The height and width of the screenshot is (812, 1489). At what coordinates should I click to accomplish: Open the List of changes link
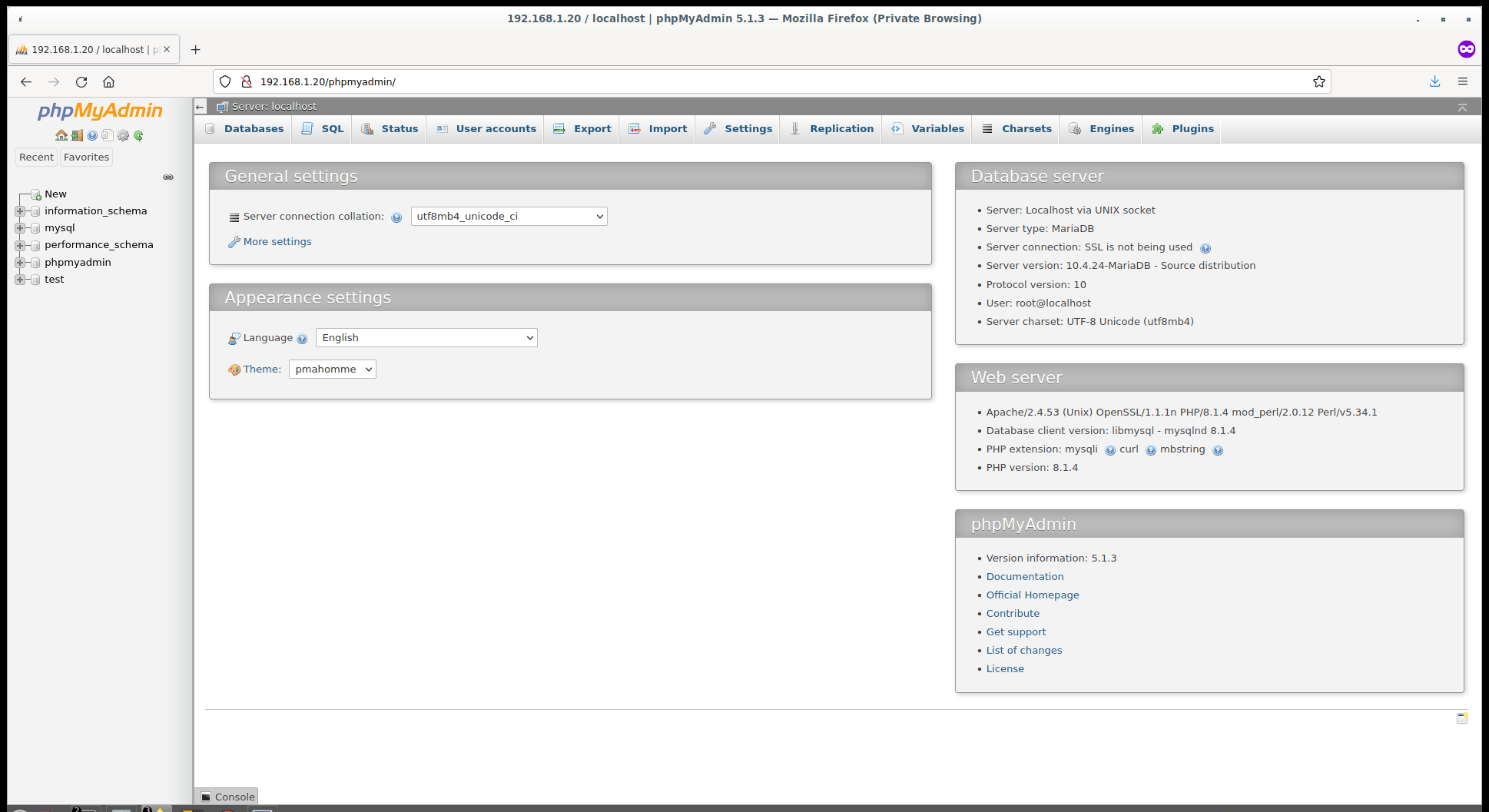1024,651
